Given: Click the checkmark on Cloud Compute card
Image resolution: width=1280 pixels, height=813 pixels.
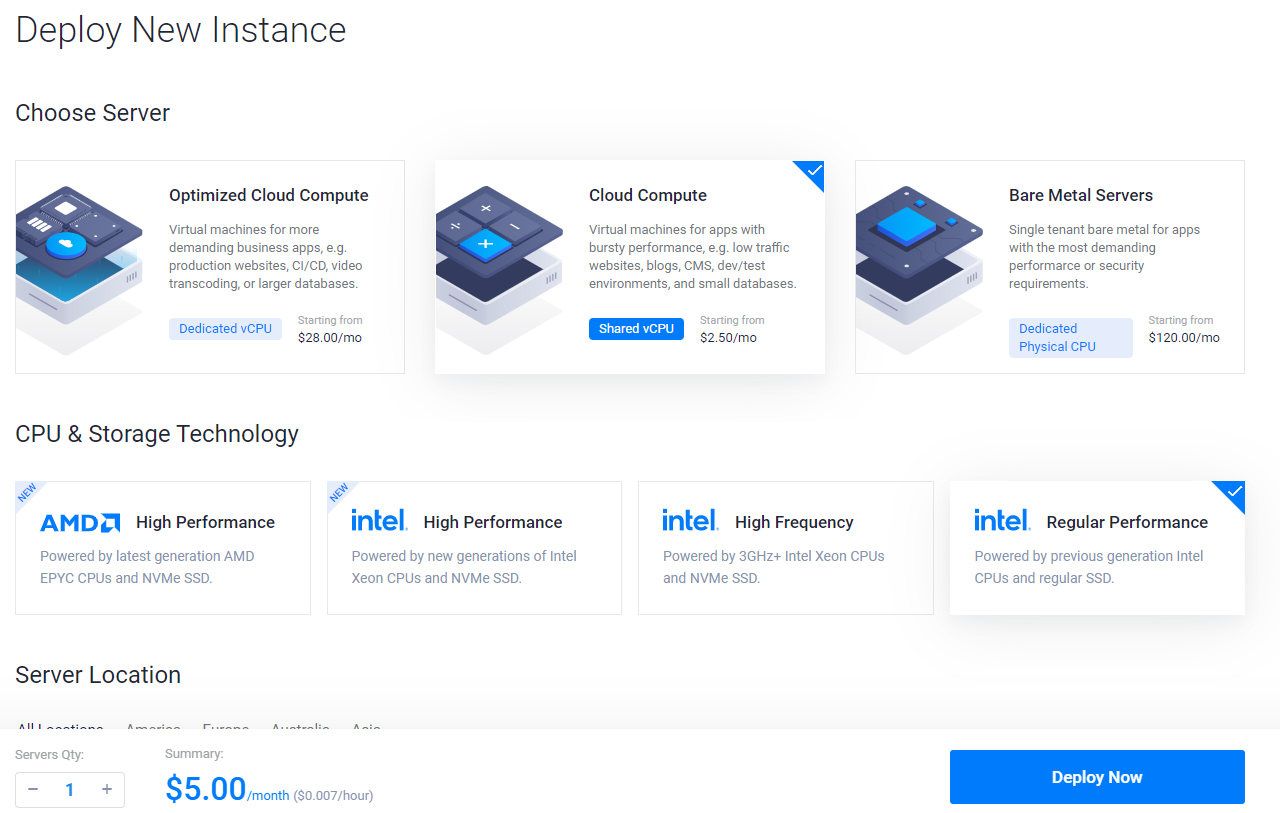Looking at the screenshot, I should click(x=814, y=172).
